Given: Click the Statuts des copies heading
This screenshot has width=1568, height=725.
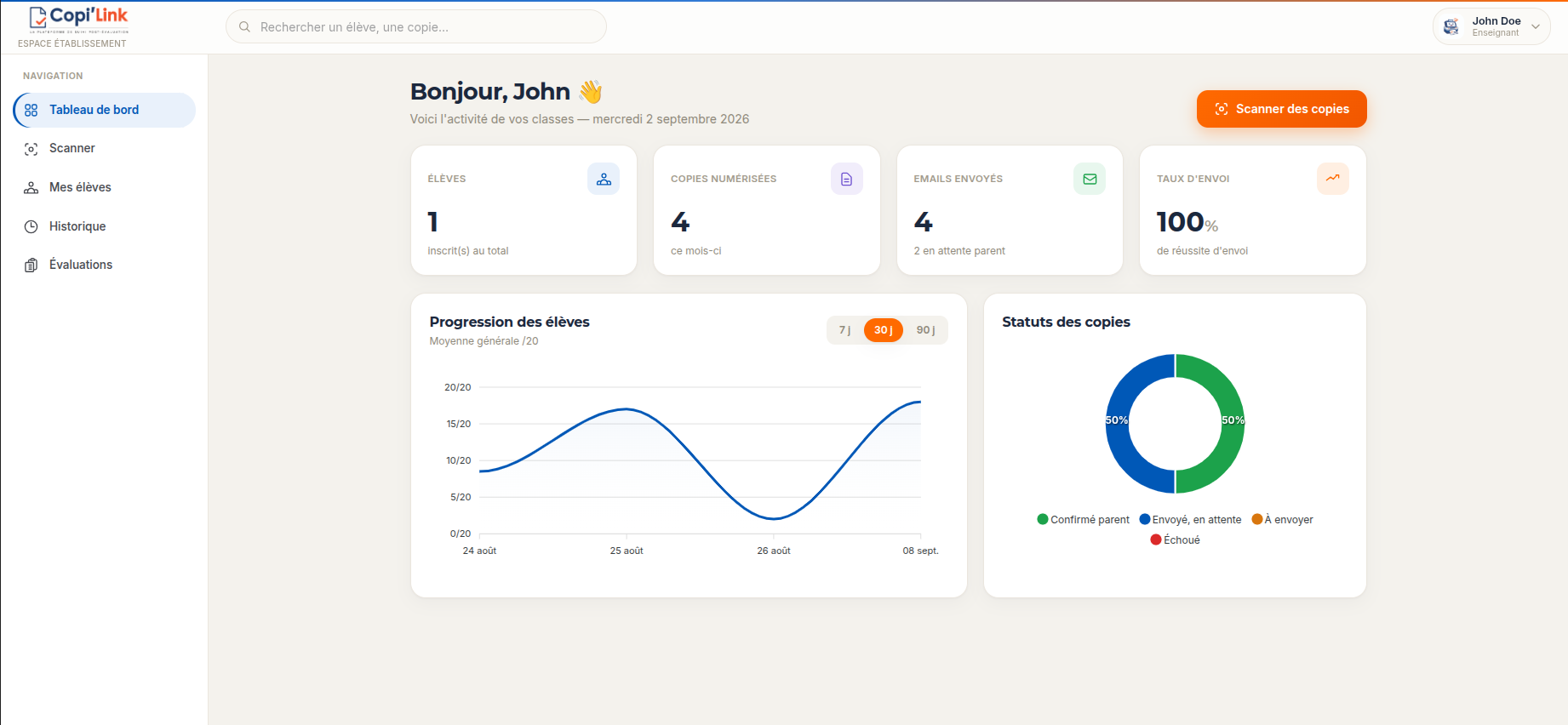Looking at the screenshot, I should pos(1067,322).
